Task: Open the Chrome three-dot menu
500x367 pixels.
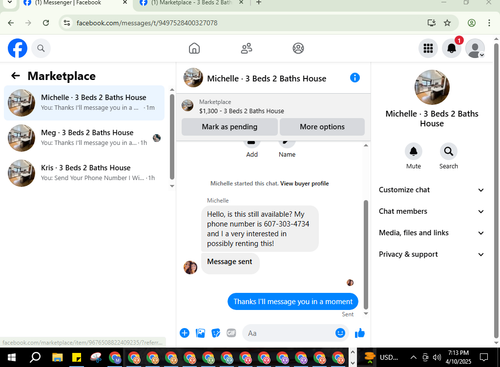Action: [x=489, y=23]
